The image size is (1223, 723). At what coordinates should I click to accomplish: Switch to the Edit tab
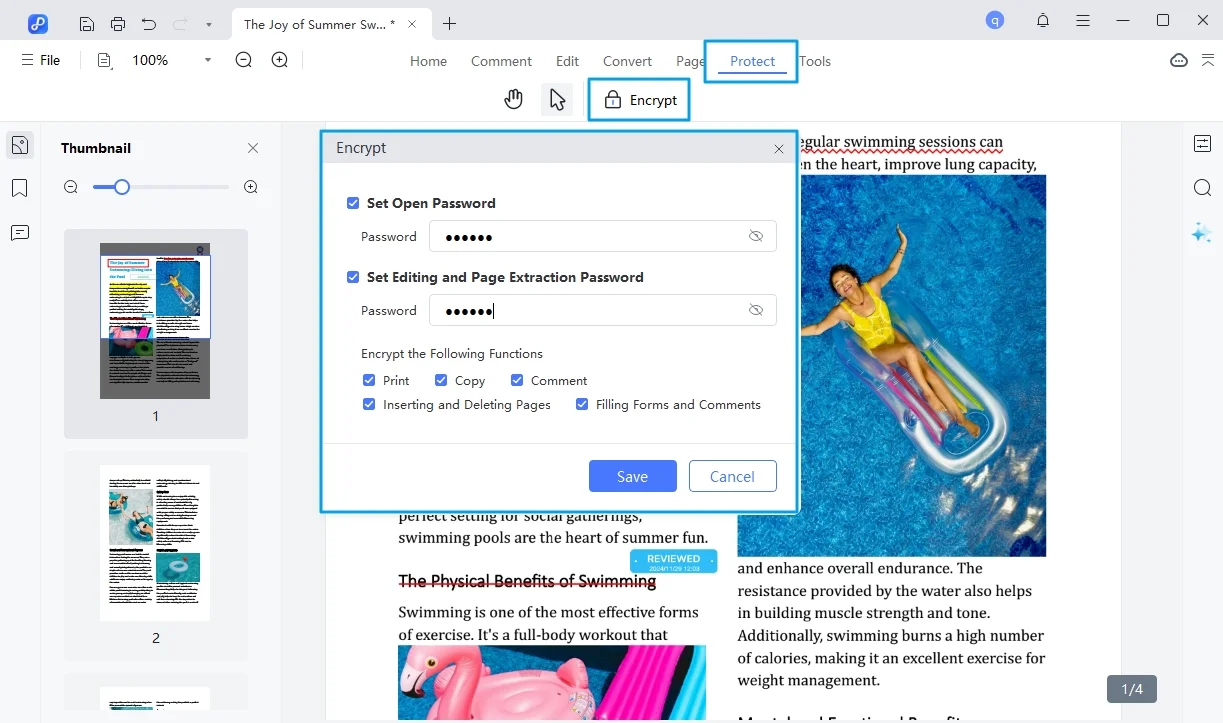[x=567, y=61]
